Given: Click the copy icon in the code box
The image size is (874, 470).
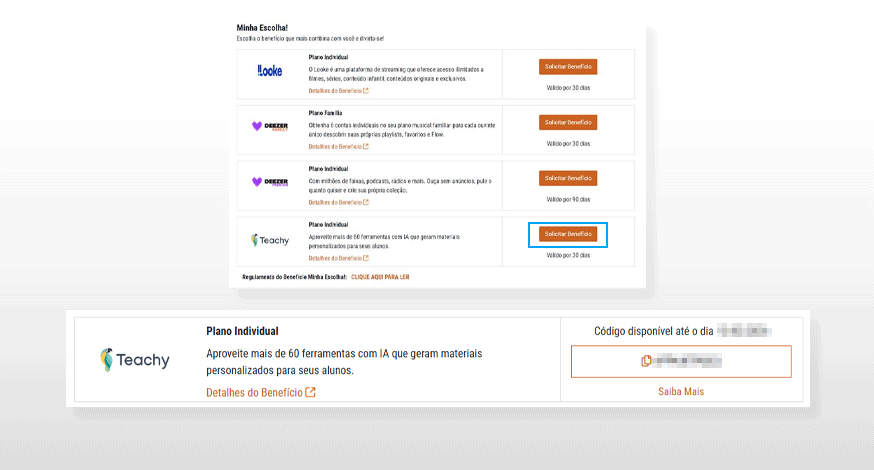Looking at the screenshot, I should [x=646, y=360].
